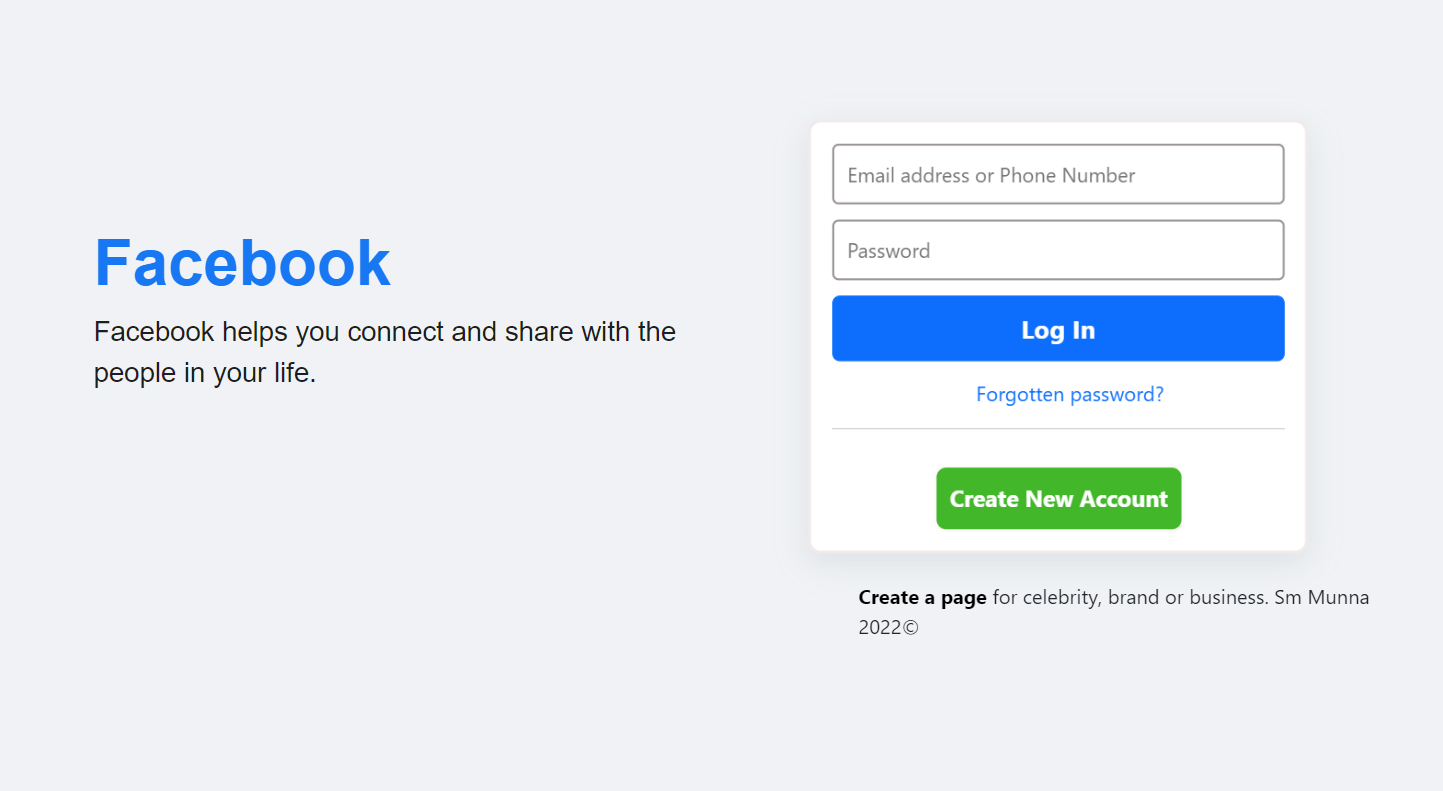Click the bold Create a page text
Screen dimensions: 1443x791
coord(921,597)
